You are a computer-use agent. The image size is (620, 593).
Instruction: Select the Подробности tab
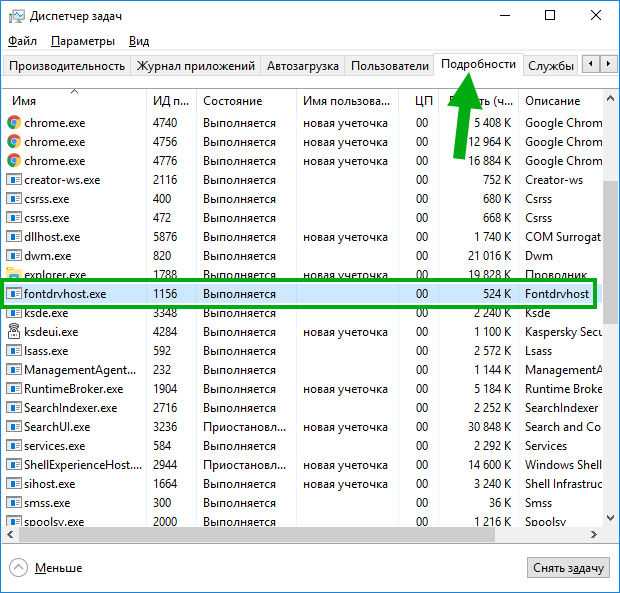click(x=478, y=64)
